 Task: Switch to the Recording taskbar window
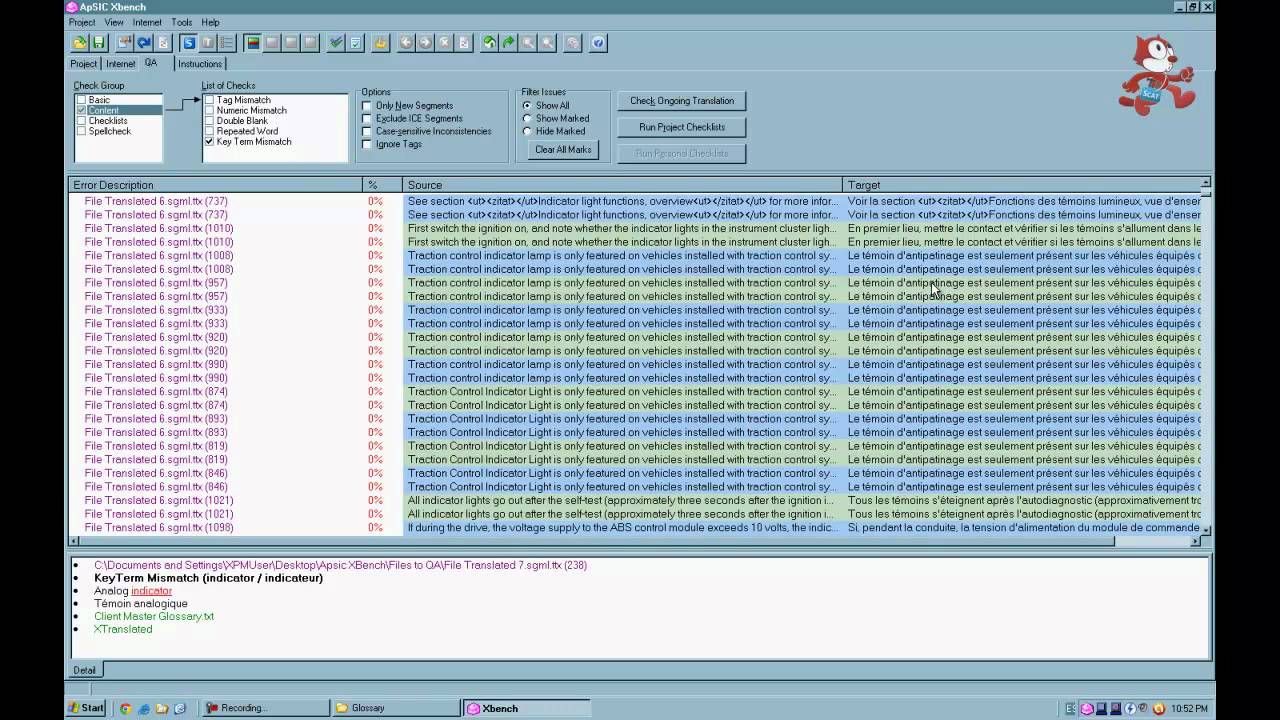point(265,708)
